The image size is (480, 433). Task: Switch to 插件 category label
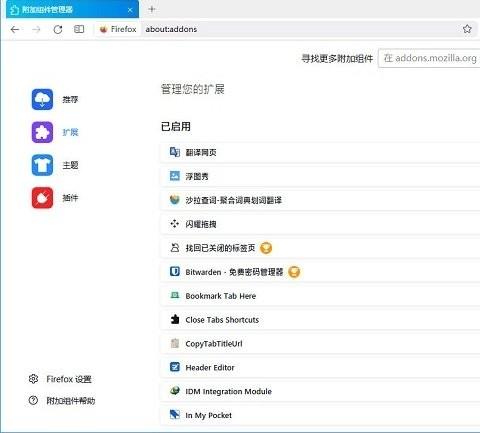70,198
